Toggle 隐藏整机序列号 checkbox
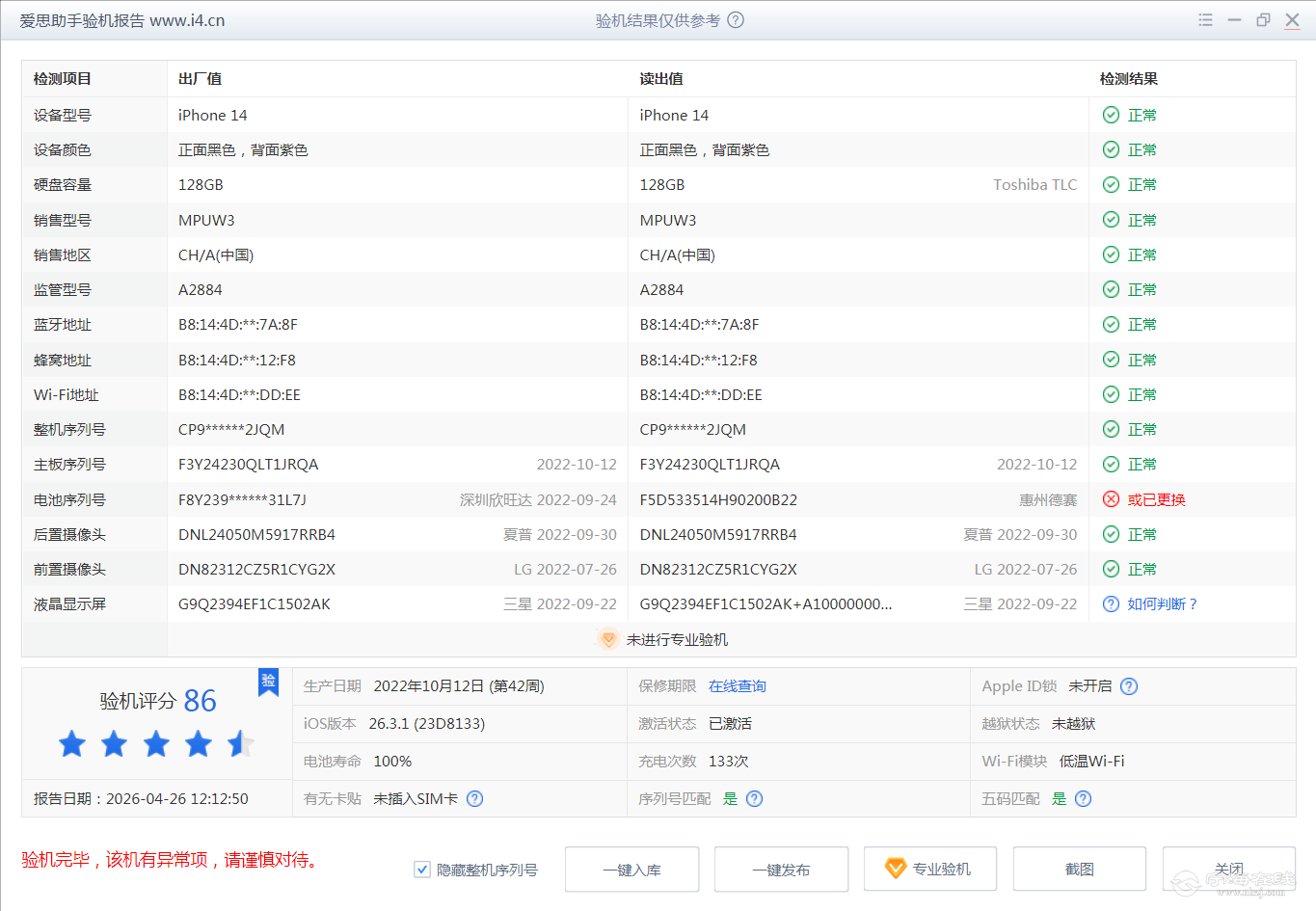Image resolution: width=1316 pixels, height=911 pixels. [x=421, y=870]
